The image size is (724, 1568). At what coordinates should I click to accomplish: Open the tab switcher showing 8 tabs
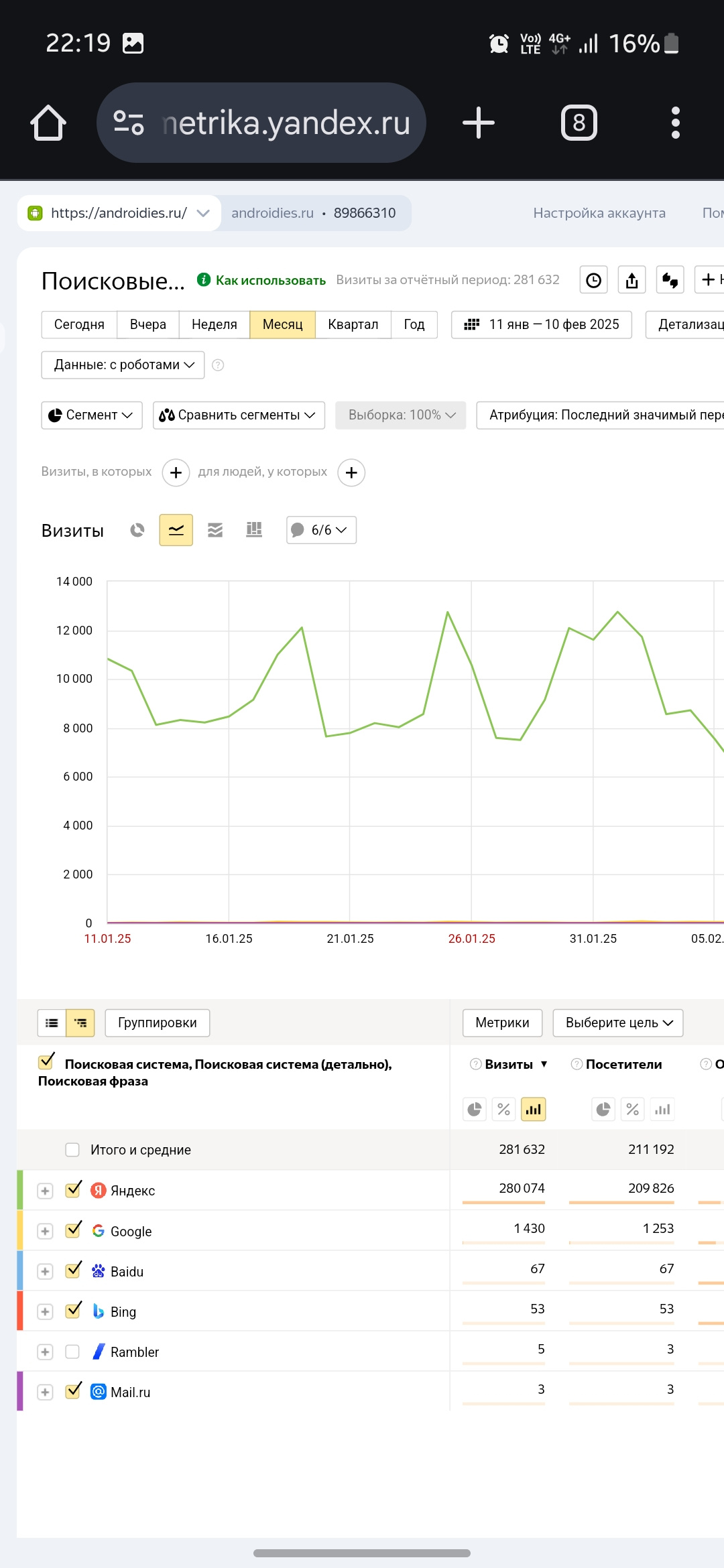click(579, 123)
